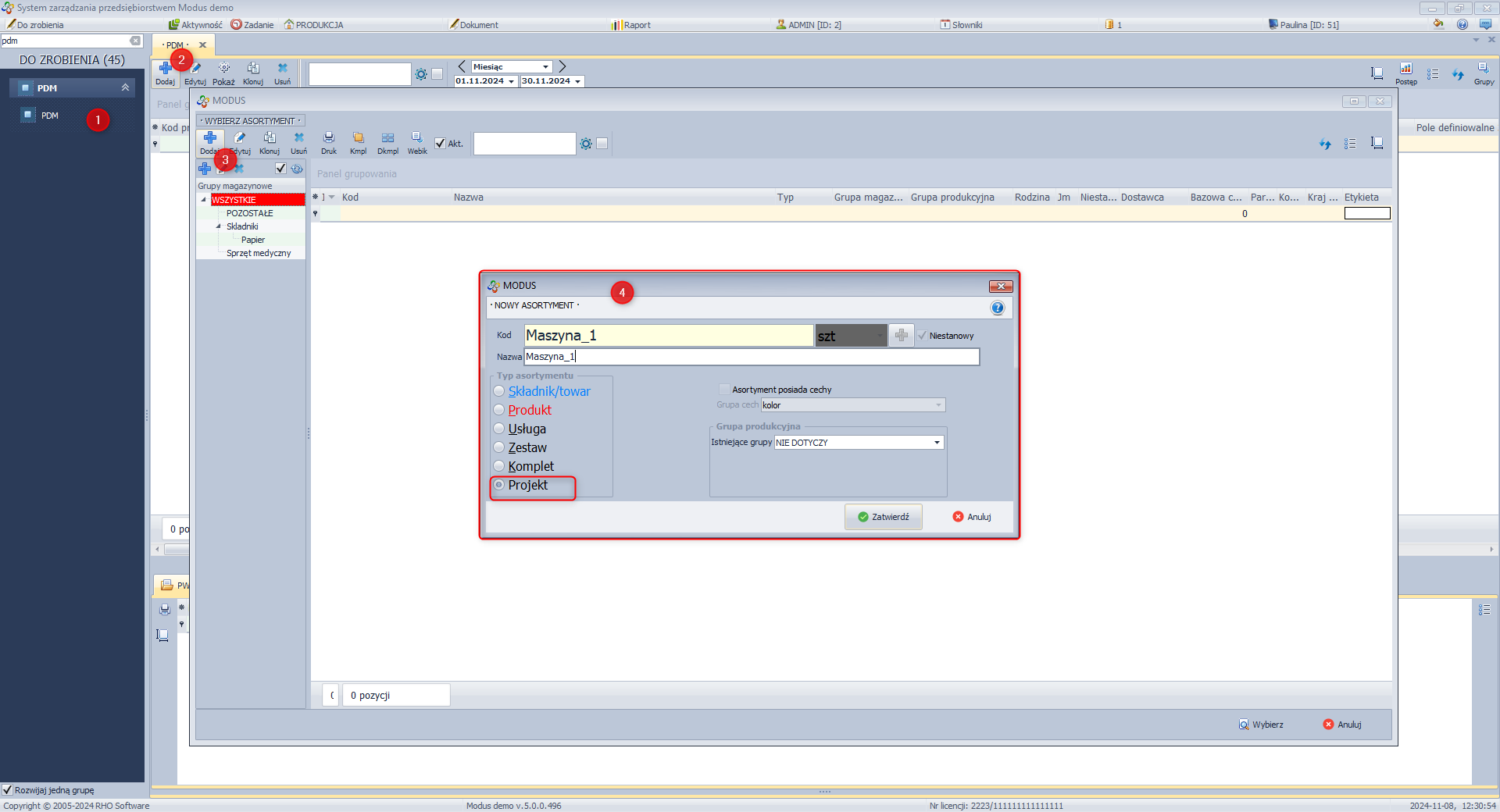The image size is (1500, 812).
Task: Select the Usługa radio button
Action: click(499, 429)
